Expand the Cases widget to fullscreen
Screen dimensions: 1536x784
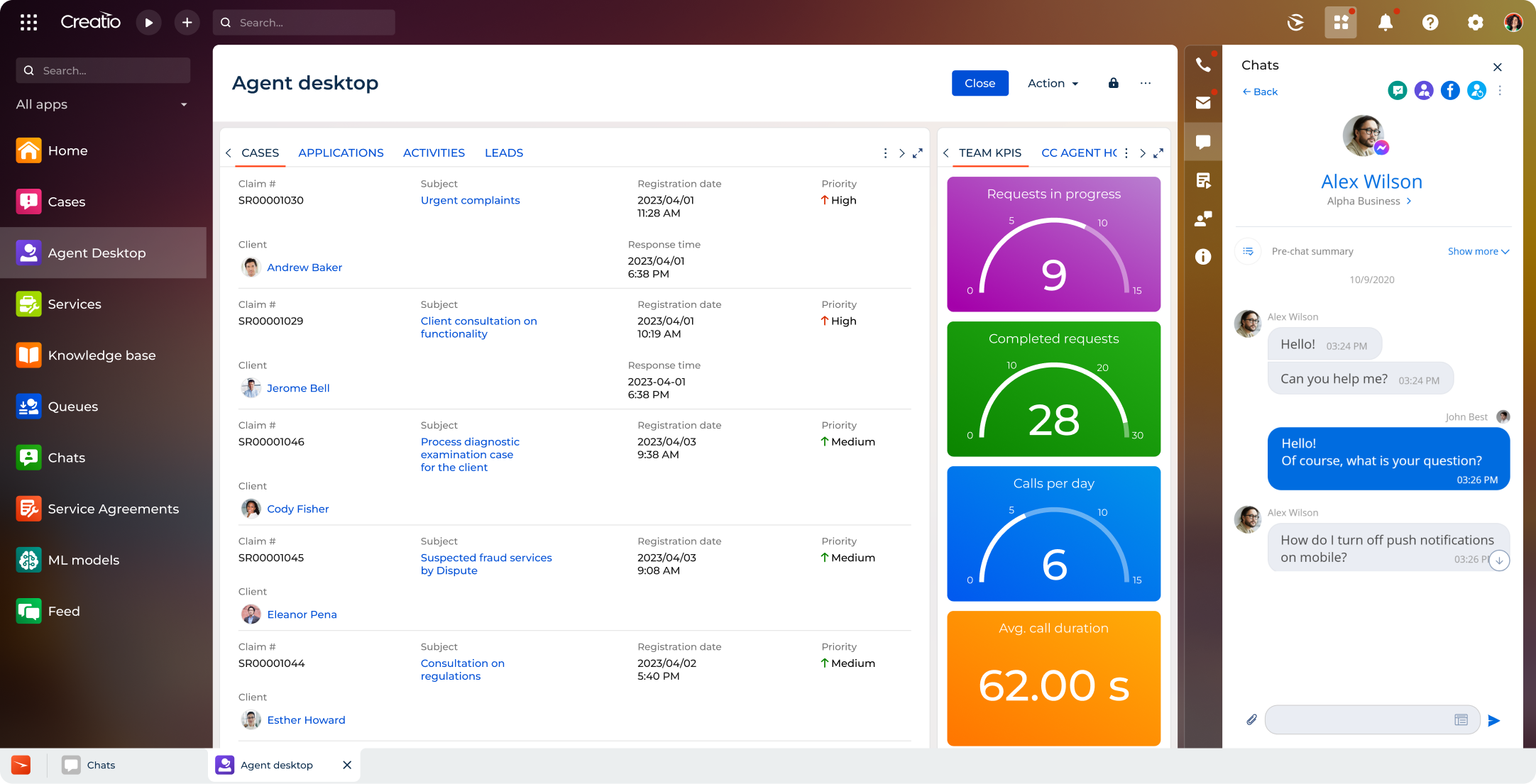coord(918,153)
